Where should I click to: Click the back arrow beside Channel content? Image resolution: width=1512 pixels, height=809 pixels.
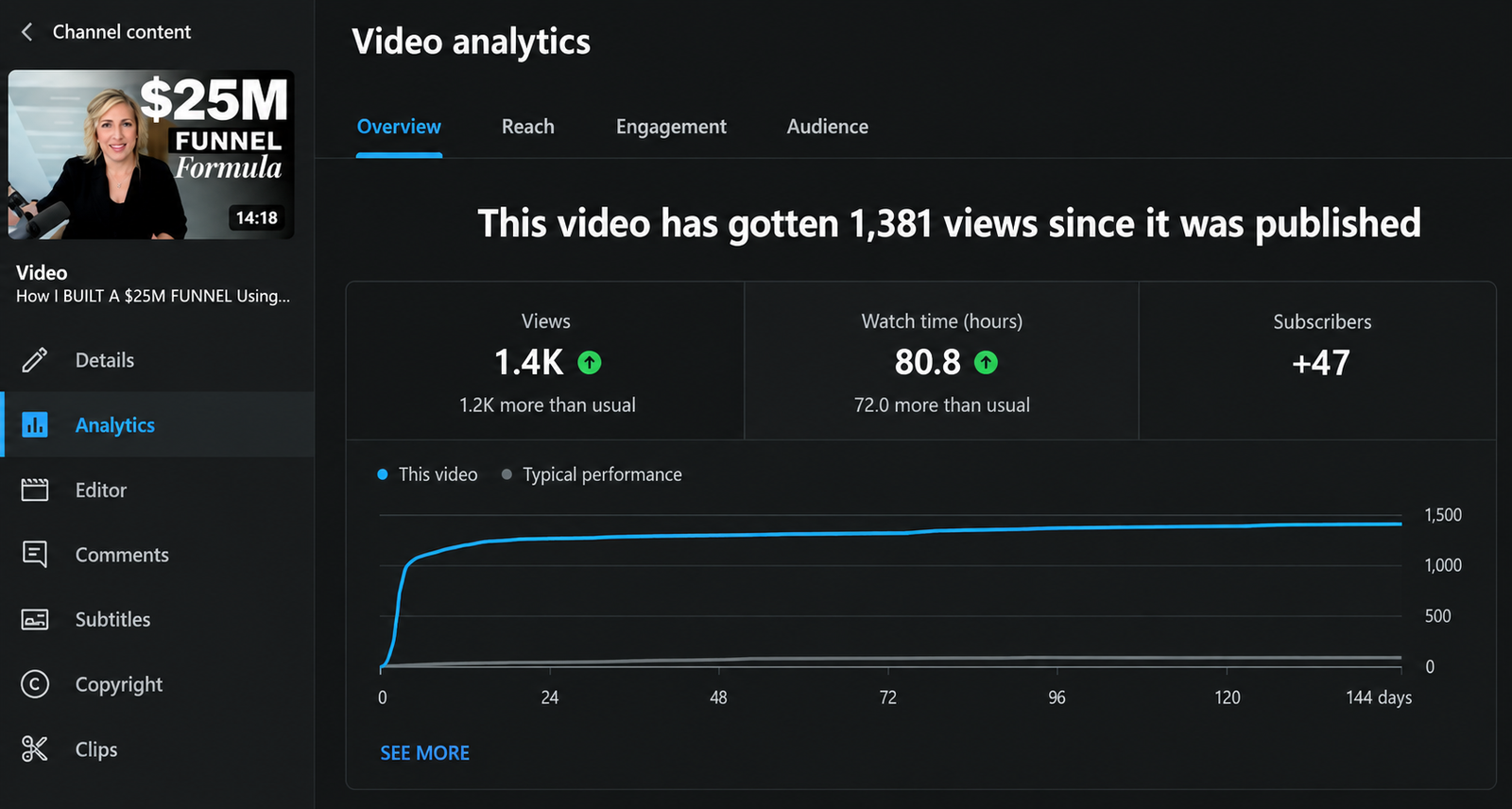(26, 32)
